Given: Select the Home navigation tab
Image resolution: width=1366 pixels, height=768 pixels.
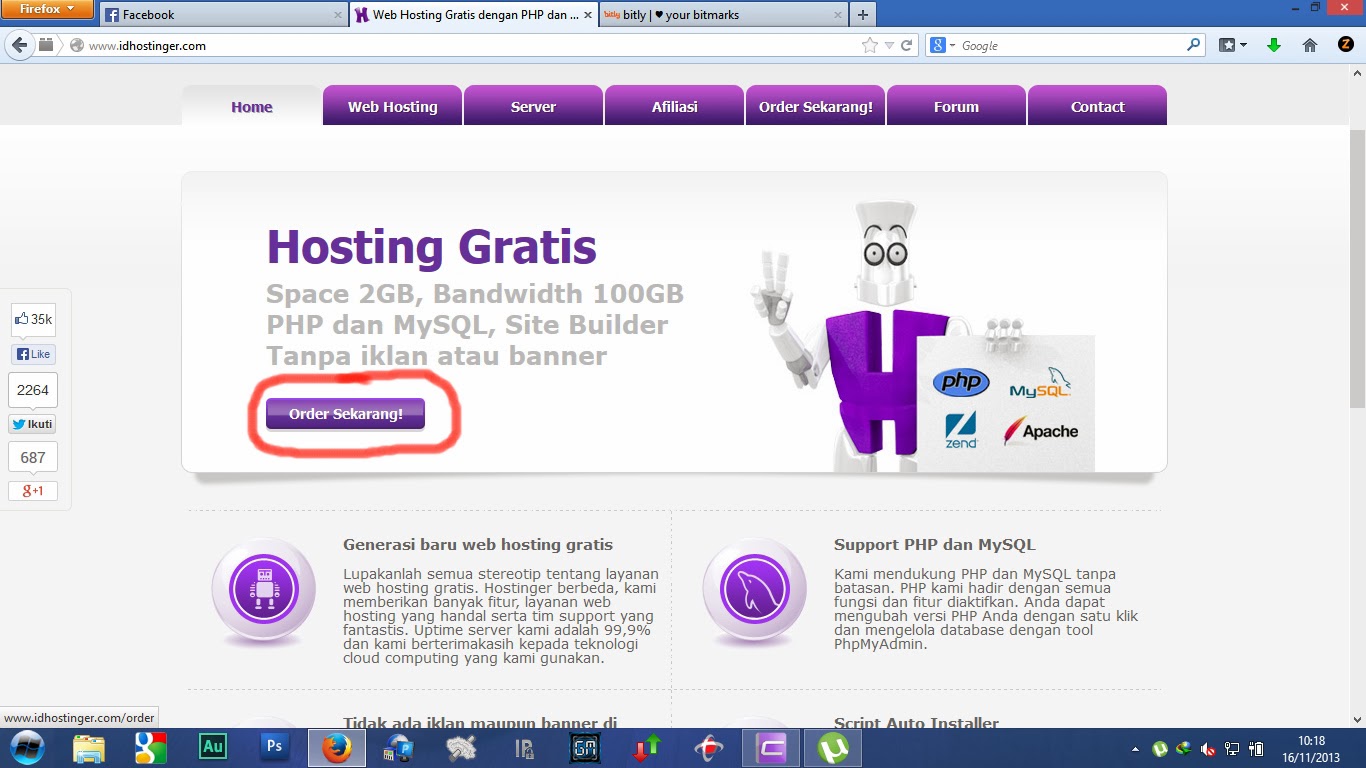Looking at the screenshot, I should pyautogui.click(x=252, y=107).
